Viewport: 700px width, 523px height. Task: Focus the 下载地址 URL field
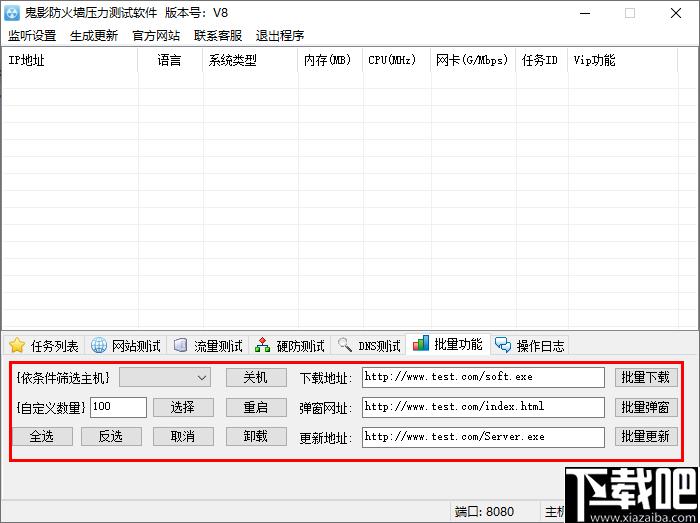click(483, 378)
